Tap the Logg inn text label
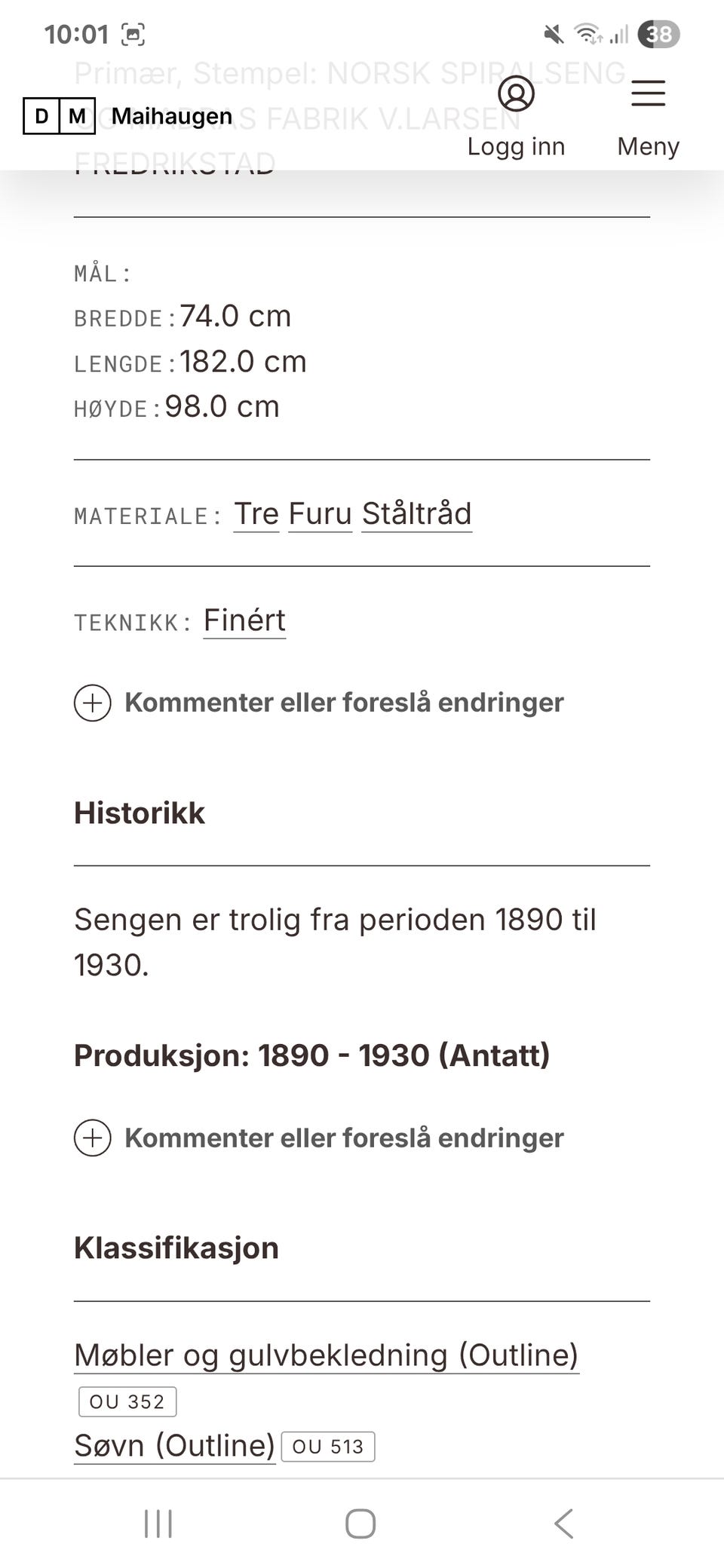The width and height of the screenshot is (724, 1568). coord(516,146)
